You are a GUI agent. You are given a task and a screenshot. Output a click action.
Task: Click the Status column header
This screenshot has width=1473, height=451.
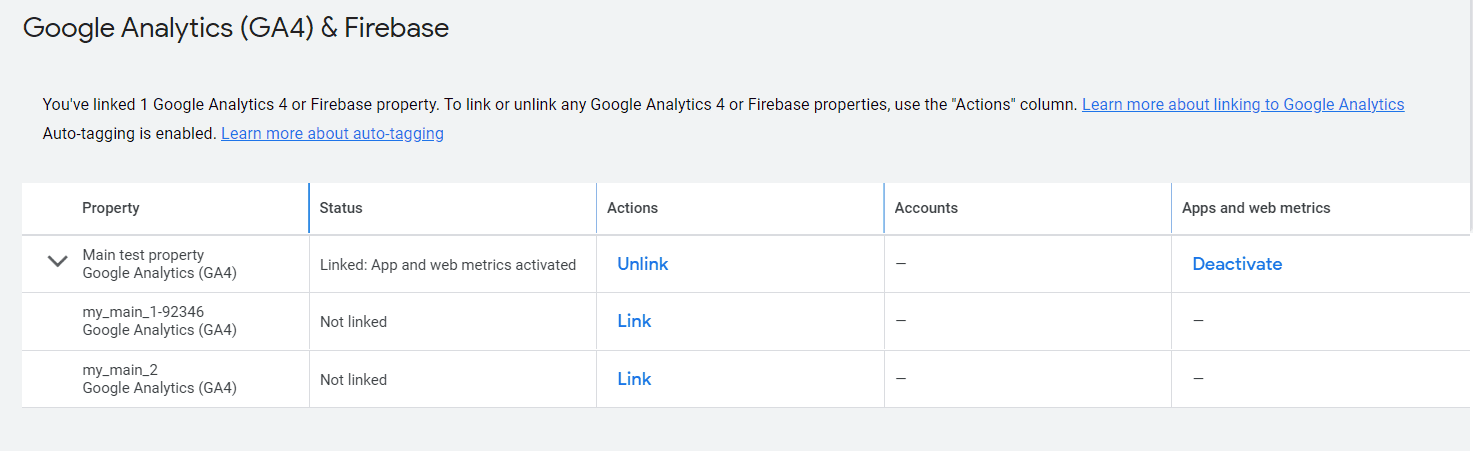tap(341, 208)
